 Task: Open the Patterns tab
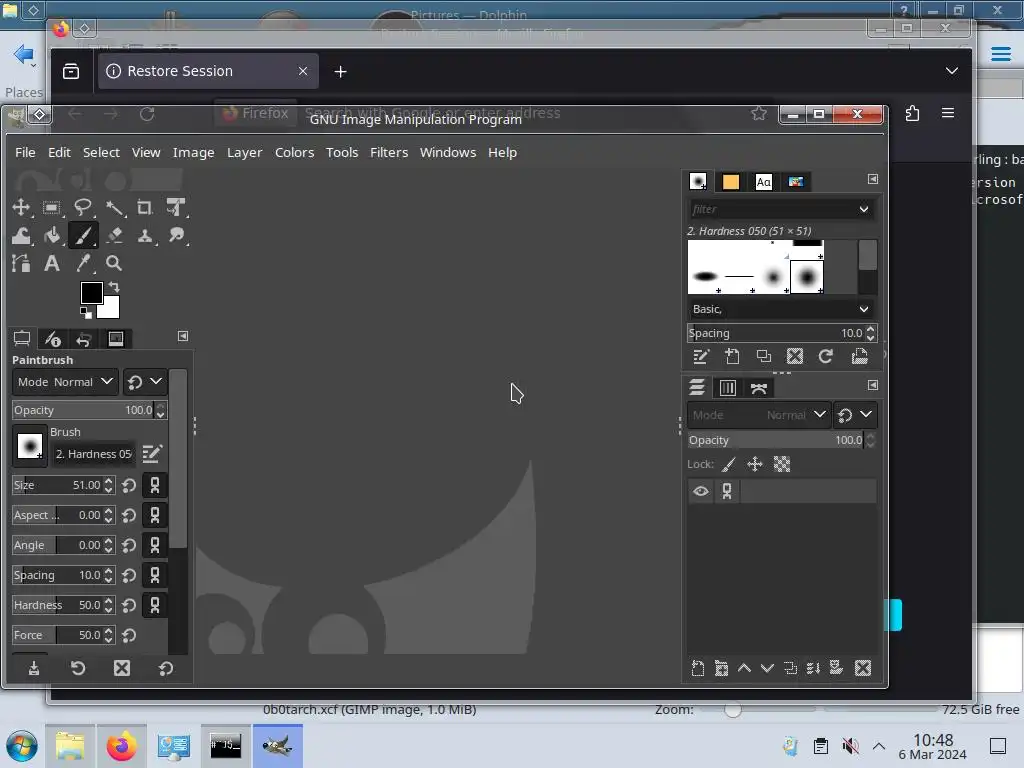tap(731, 182)
